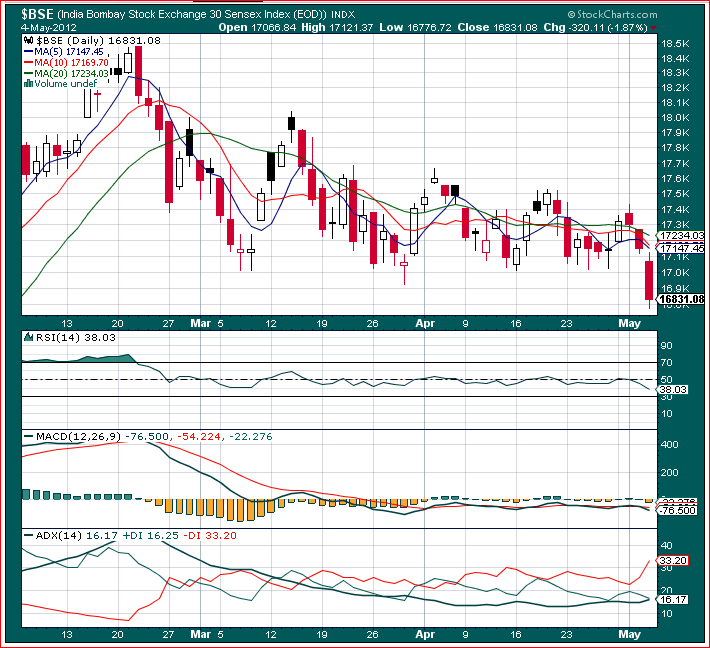Screen dimensions: 710x648
Task: Click the -54.224 MACD signal value
Action: coord(199,437)
